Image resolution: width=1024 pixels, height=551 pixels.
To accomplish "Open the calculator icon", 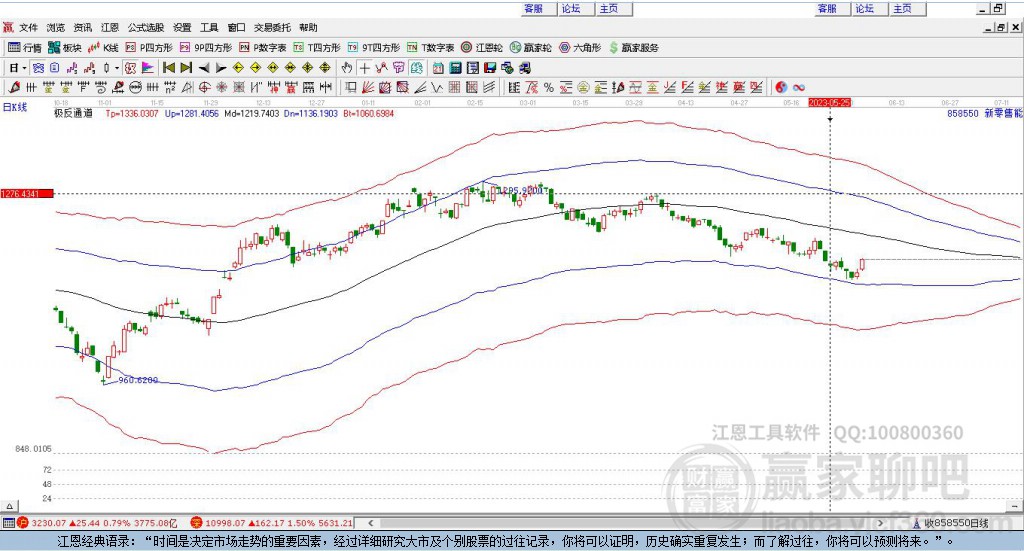I will (x=456, y=68).
